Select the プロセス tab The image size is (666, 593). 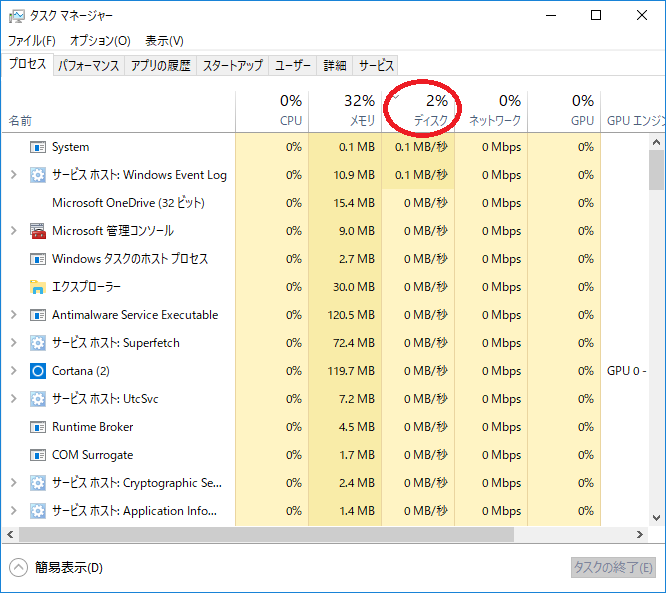(x=28, y=64)
